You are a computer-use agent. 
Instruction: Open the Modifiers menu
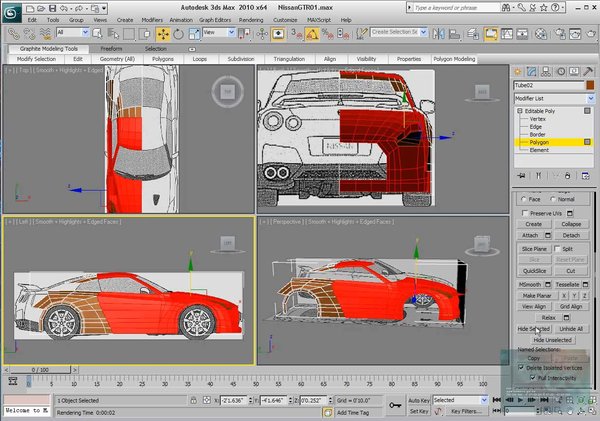152,20
